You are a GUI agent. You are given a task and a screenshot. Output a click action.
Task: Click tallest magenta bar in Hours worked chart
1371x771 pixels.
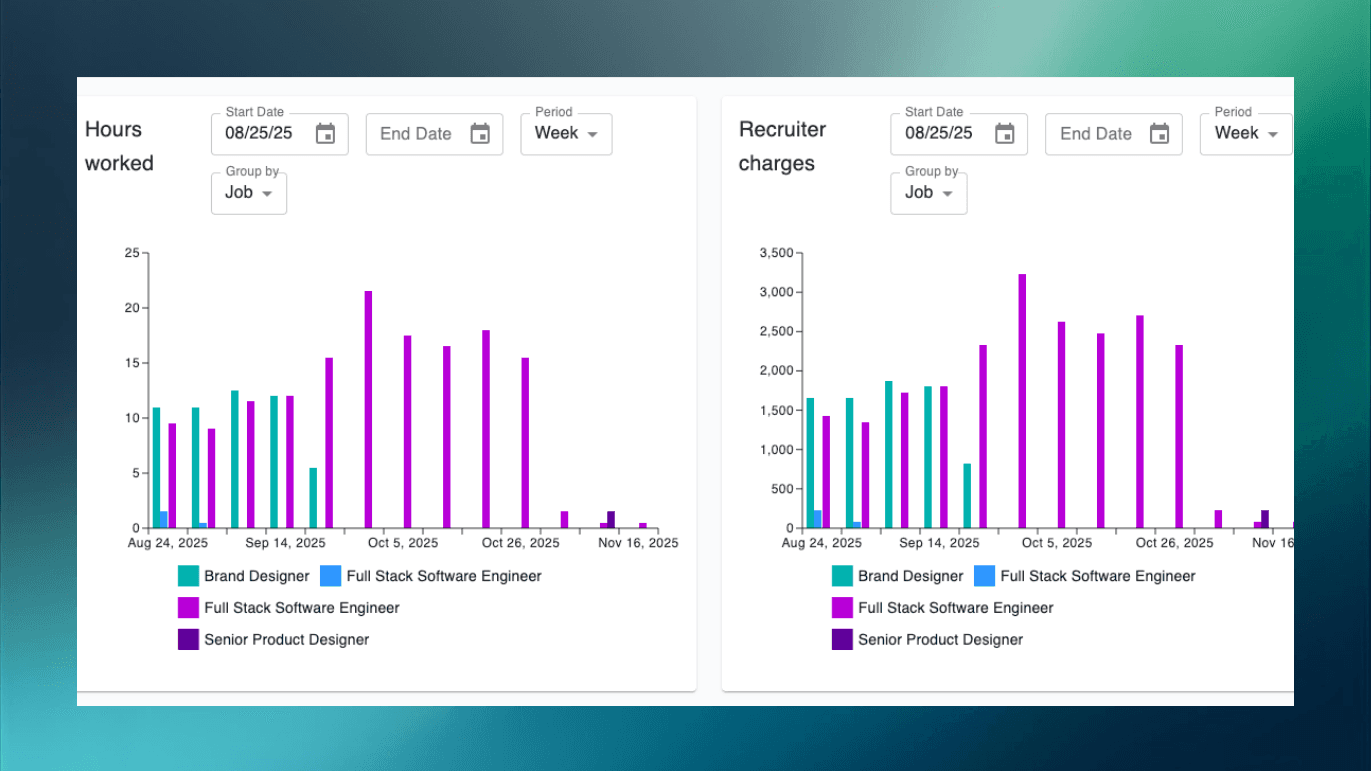368,410
